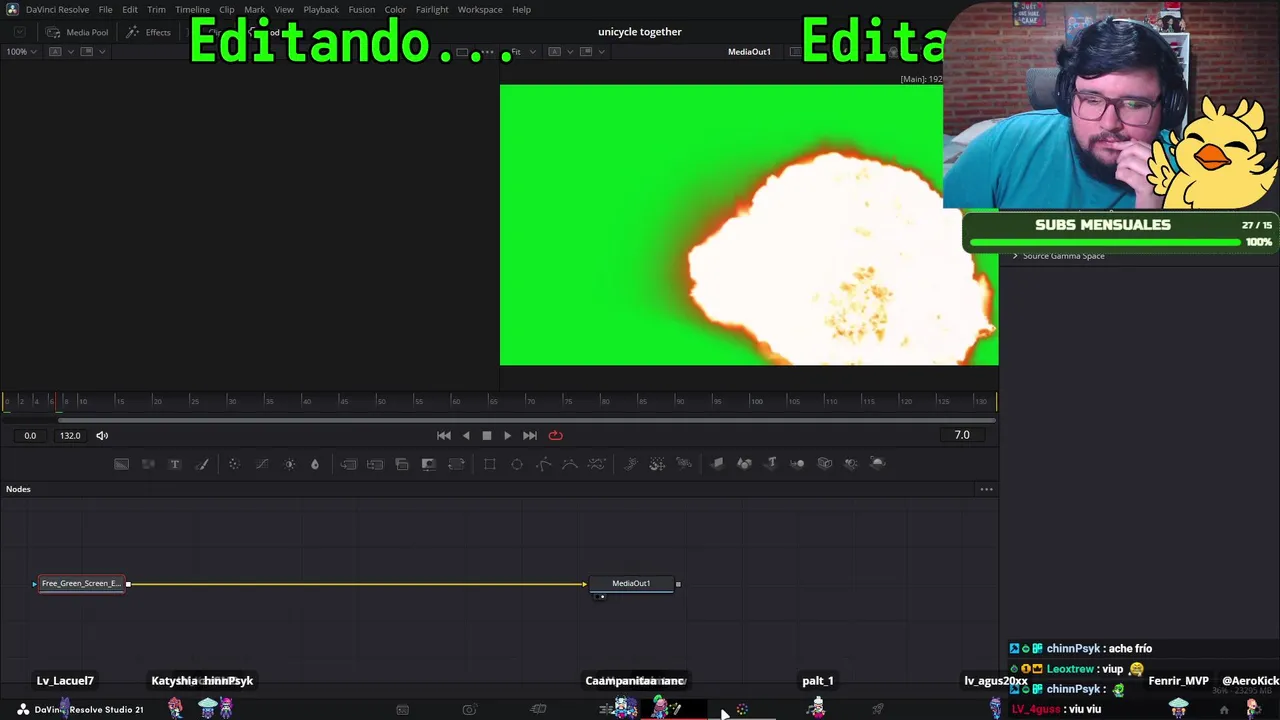Image resolution: width=1280 pixels, height=720 pixels.
Task: Add a BSpline mask node
Action: (x=570, y=463)
